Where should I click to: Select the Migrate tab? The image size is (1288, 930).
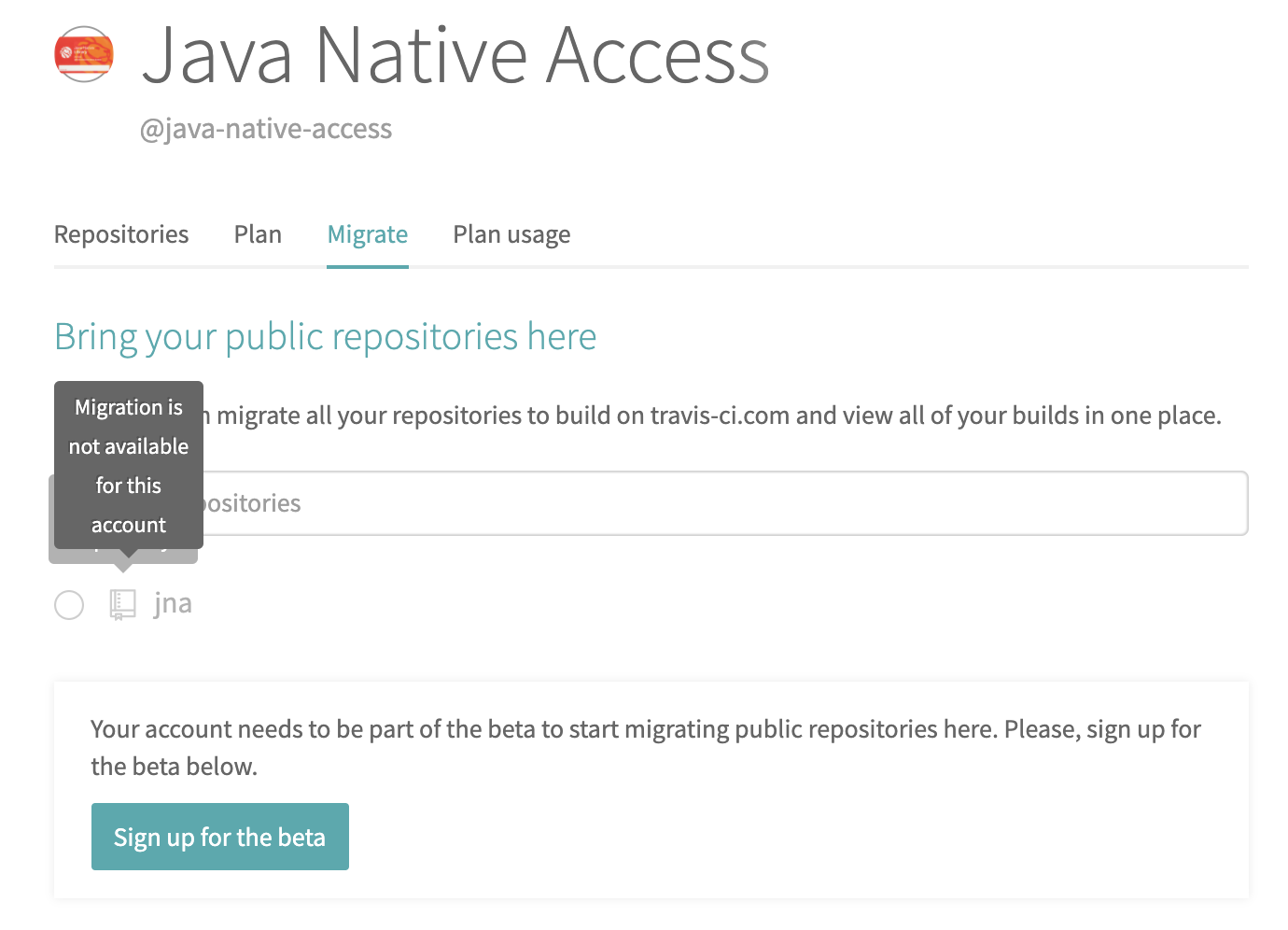(367, 234)
